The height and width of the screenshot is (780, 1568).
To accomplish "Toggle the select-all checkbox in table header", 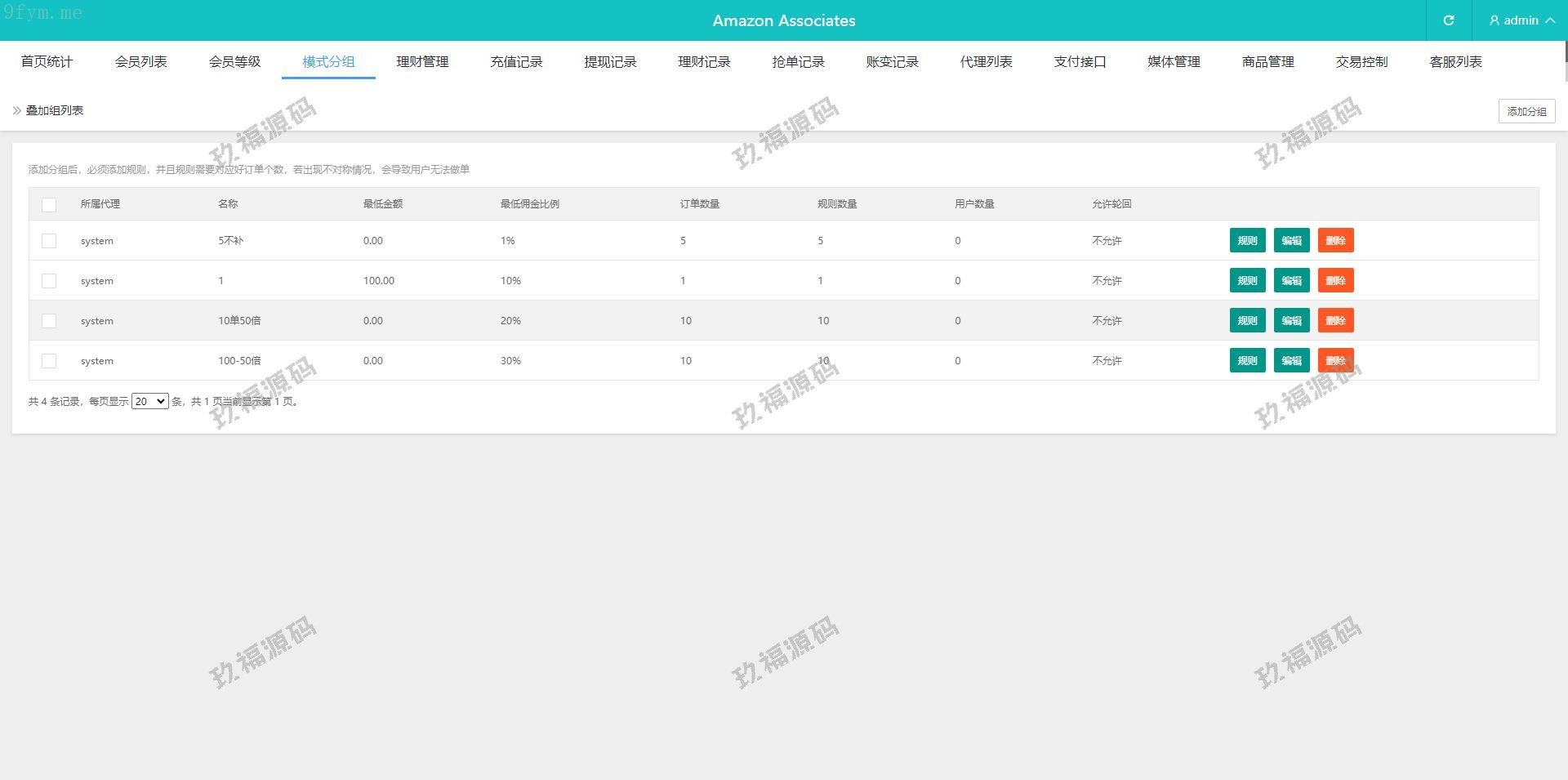I will tap(49, 205).
